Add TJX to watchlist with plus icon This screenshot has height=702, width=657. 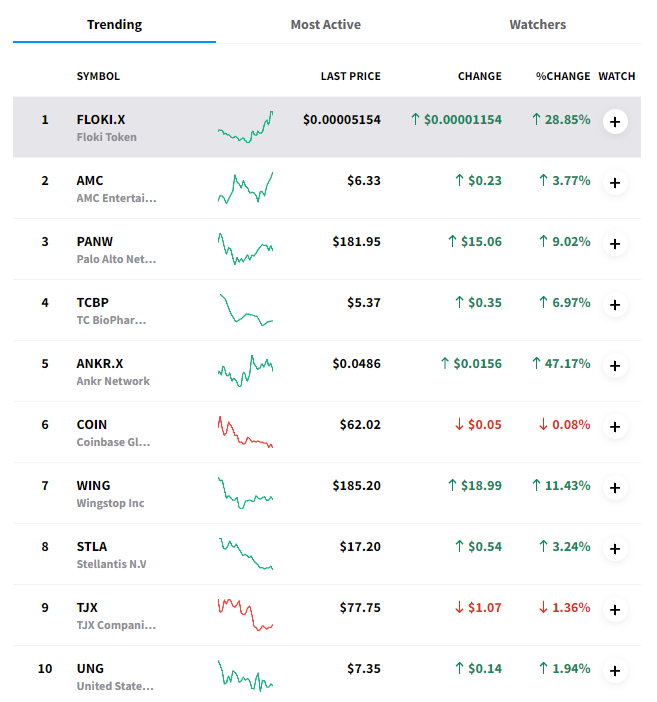coord(615,610)
